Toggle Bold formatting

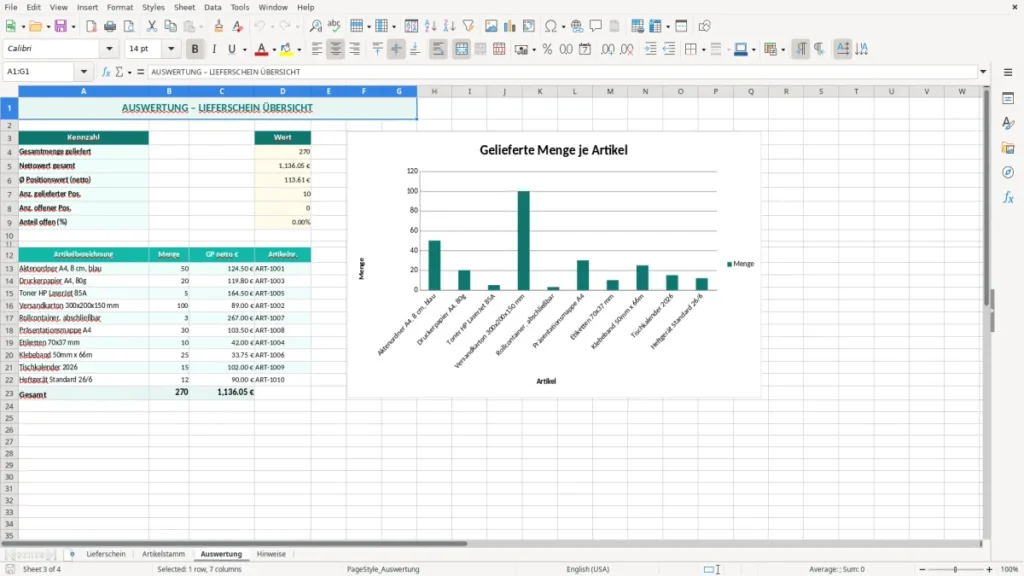tap(195, 49)
